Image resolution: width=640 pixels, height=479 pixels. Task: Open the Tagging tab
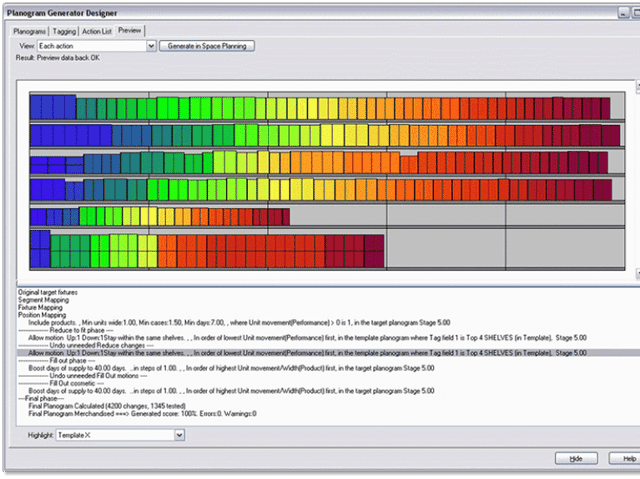pyautogui.click(x=64, y=31)
